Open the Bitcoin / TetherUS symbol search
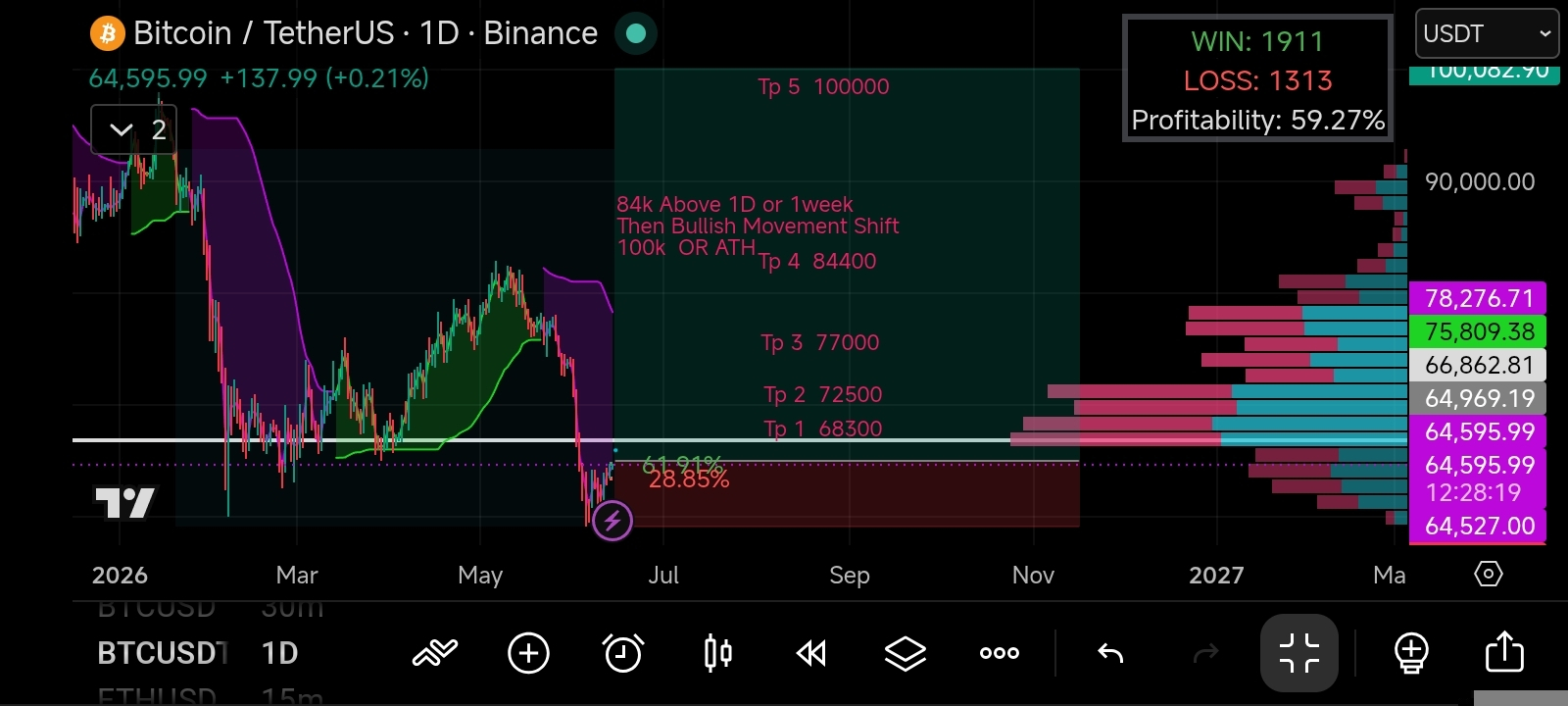Image resolution: width=1568 pixels, height=706 pixels. pos(366,33)
